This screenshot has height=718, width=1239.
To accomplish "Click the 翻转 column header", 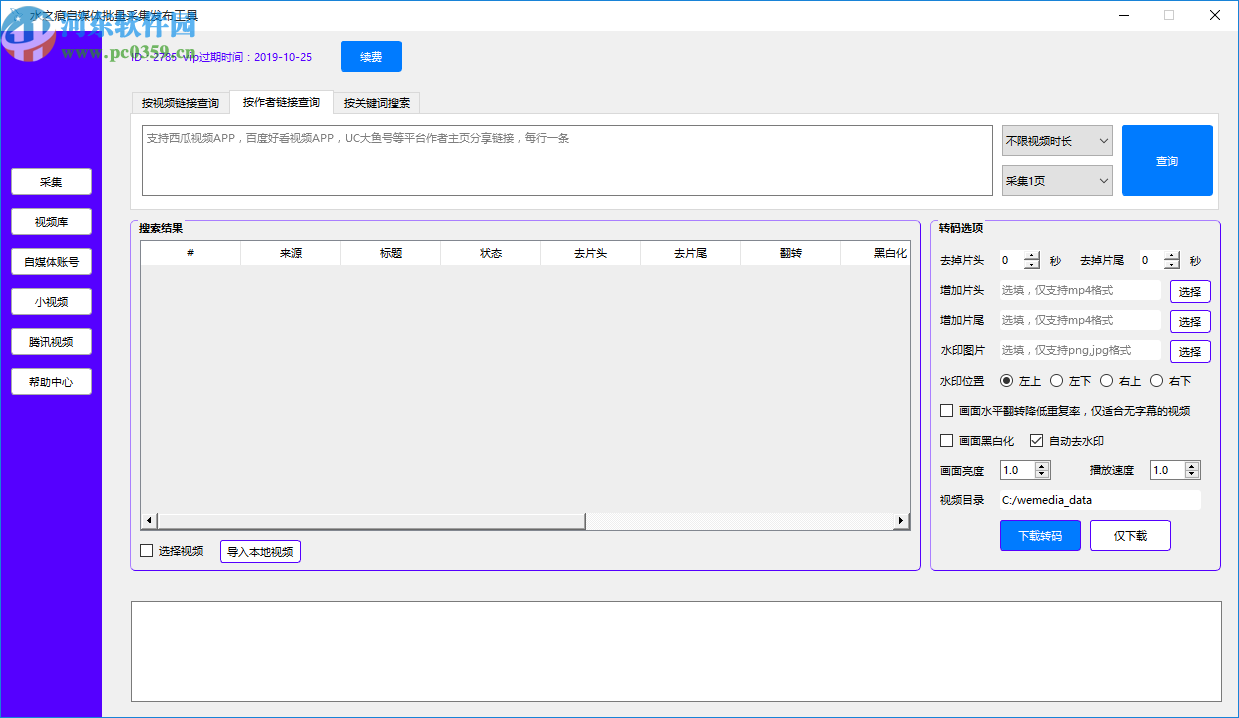I will (791, 254).
